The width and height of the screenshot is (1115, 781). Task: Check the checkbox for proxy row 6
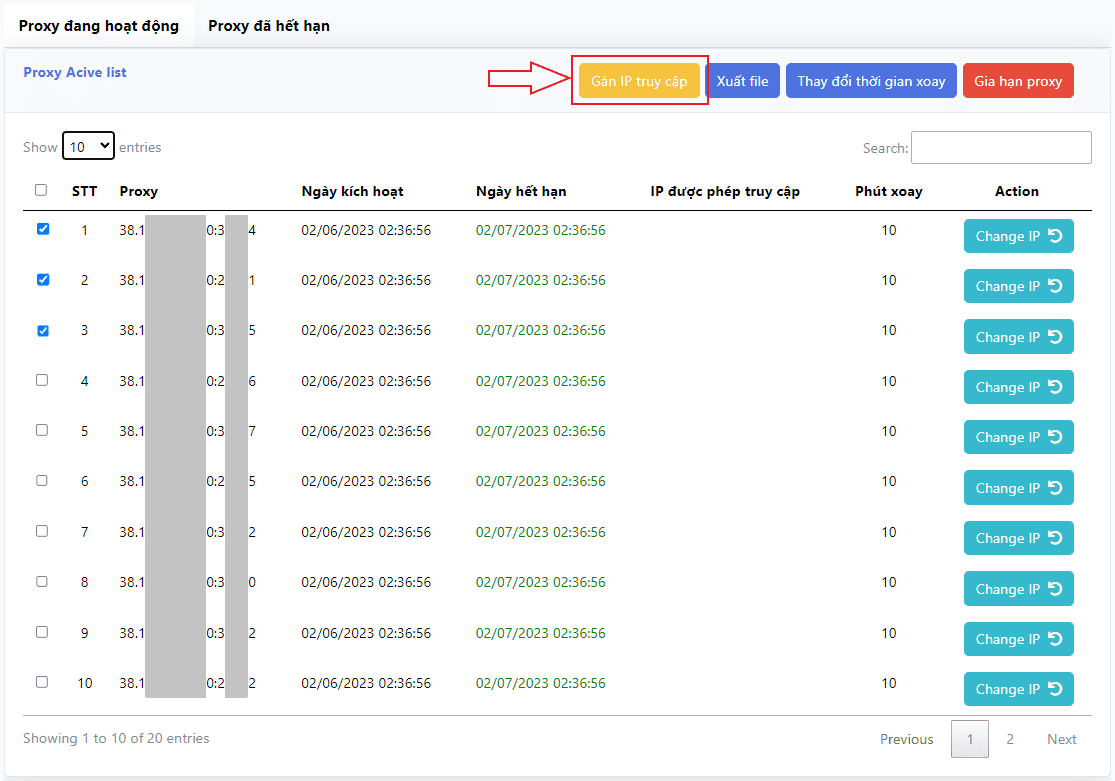point(42,480)
